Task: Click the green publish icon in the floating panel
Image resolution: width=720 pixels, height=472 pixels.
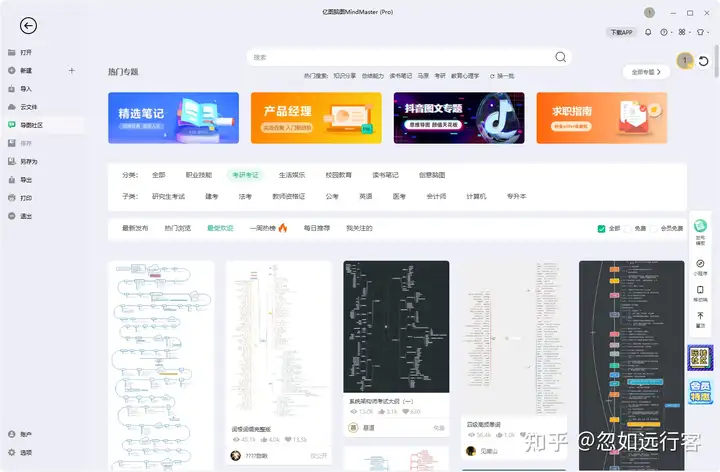Action: 700,225
